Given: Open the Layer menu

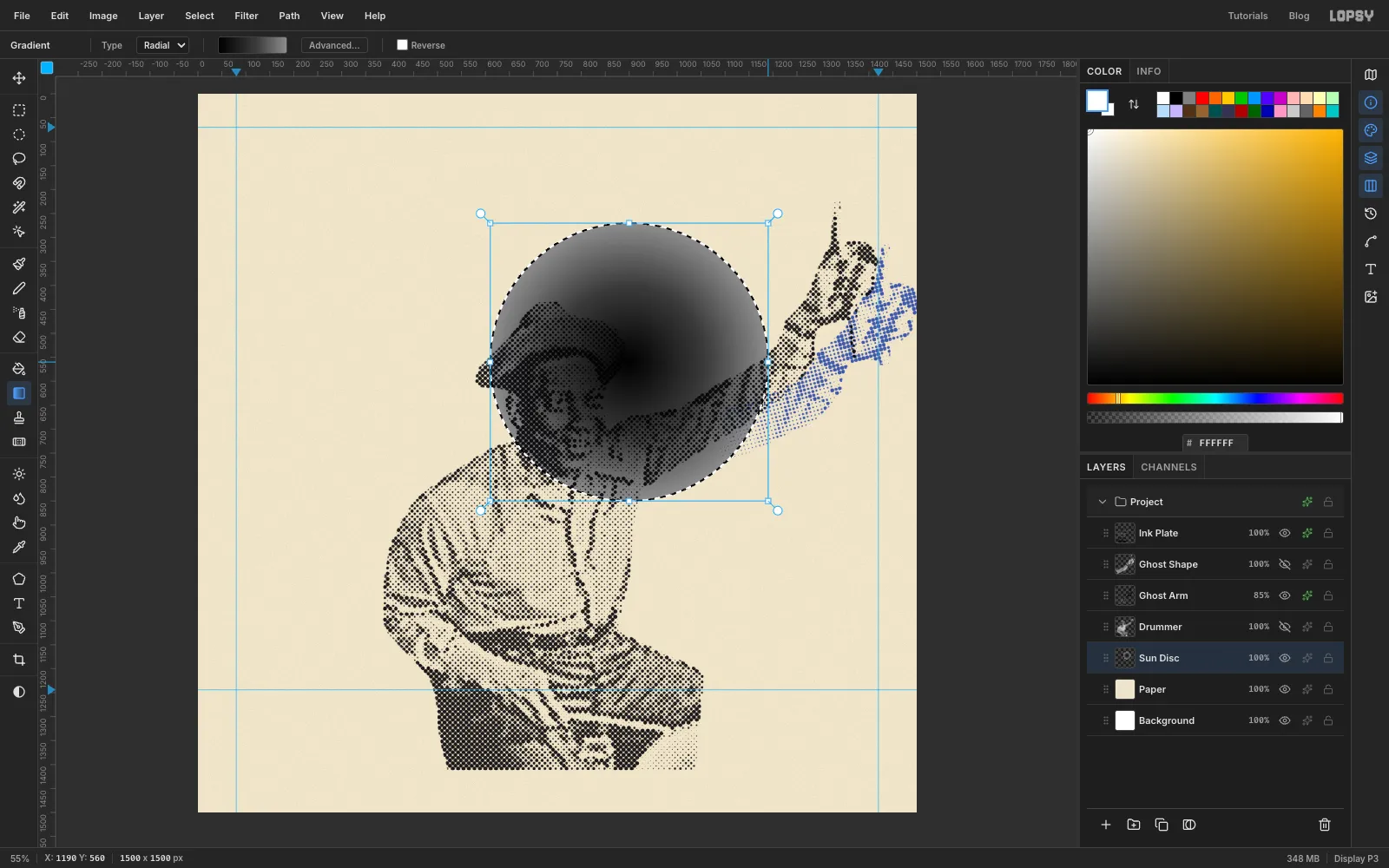Looking at the screenshot, I should pos(151,16).
